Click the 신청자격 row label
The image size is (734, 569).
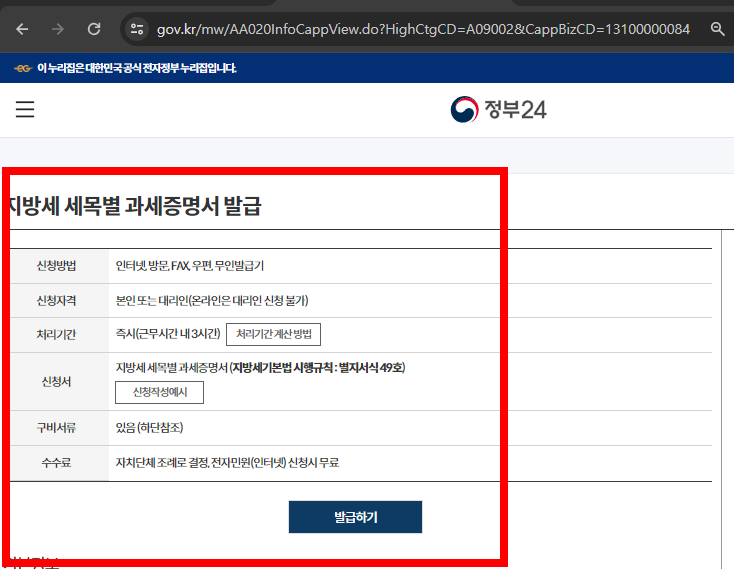click(x=56, y=300)
